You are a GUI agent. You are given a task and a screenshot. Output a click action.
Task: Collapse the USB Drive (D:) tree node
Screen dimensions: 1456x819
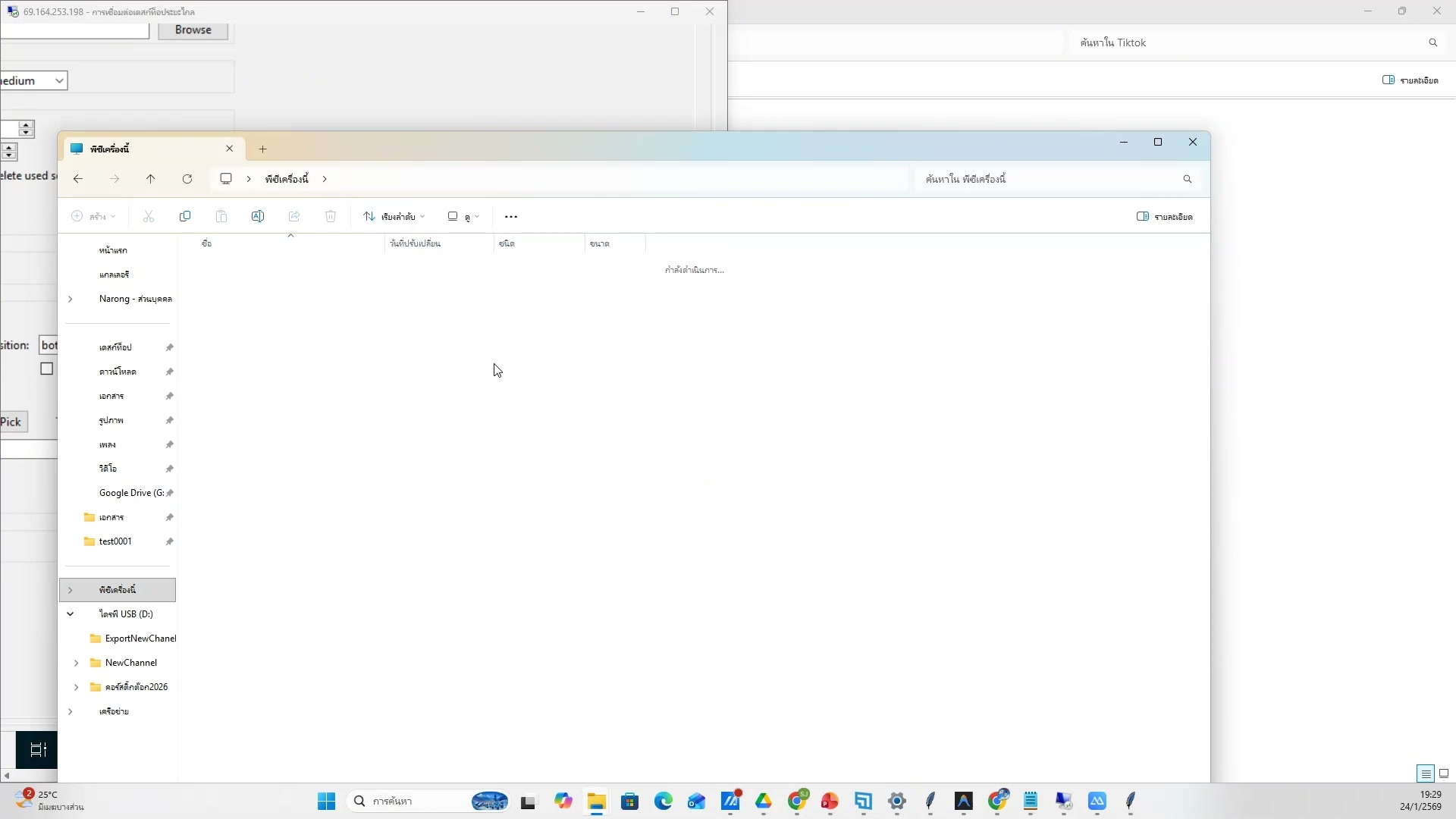pos(71,614)
